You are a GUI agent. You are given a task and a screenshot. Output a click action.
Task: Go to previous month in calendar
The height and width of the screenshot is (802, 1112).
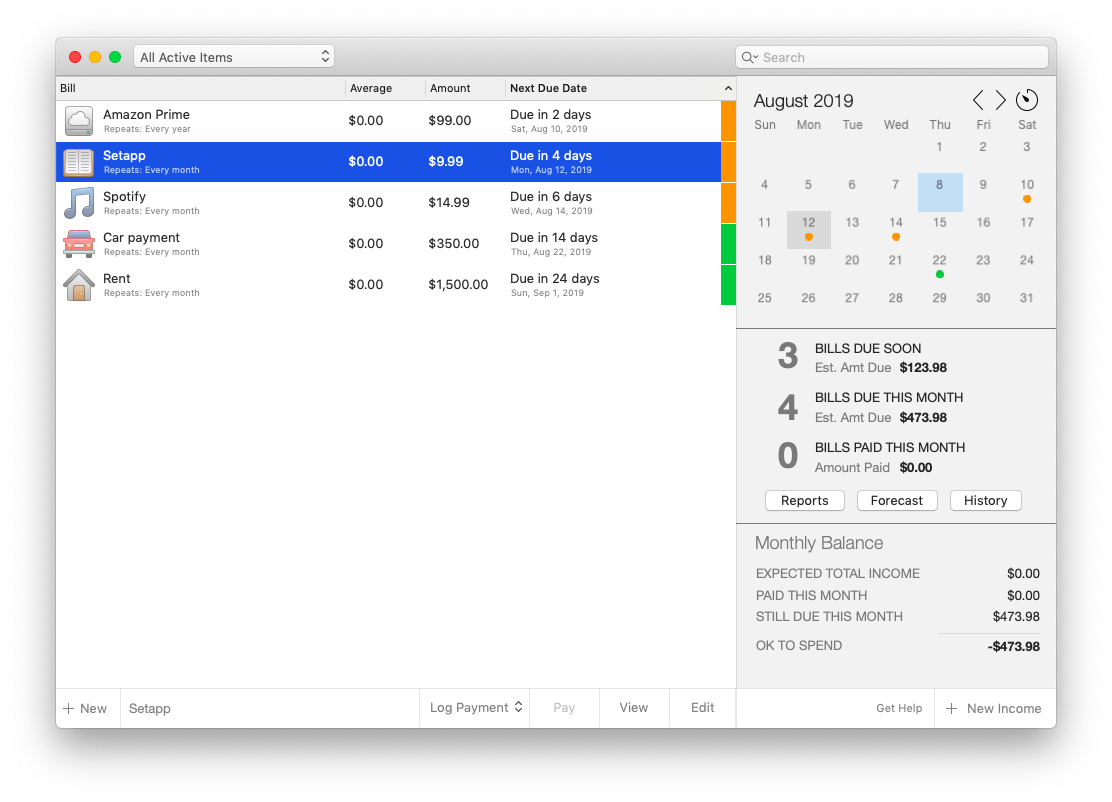[978, 100]
